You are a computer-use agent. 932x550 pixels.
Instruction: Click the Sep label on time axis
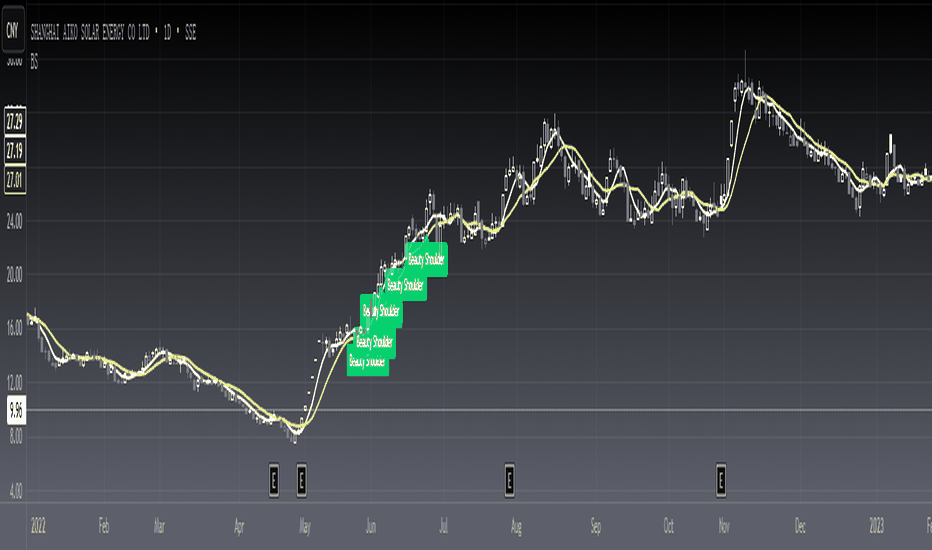point(596,527)
